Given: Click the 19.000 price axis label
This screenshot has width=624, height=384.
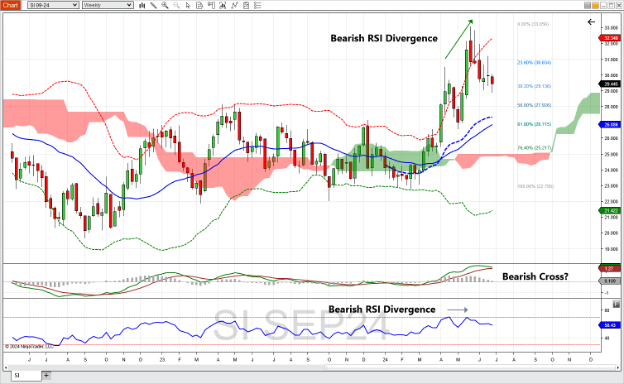Looking at the screenshot, I should click(611, 249).
